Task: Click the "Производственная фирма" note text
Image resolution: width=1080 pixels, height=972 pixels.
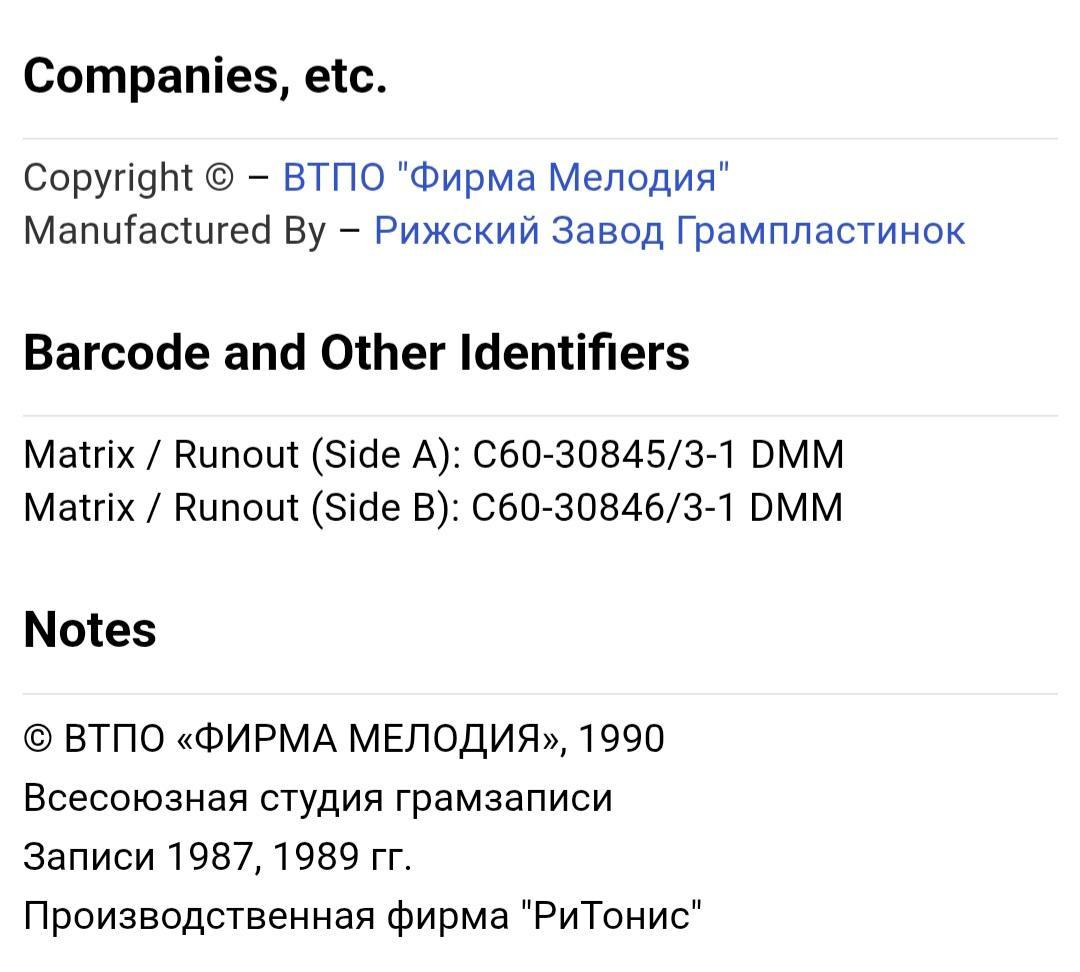Action: (x=267, y=917)
